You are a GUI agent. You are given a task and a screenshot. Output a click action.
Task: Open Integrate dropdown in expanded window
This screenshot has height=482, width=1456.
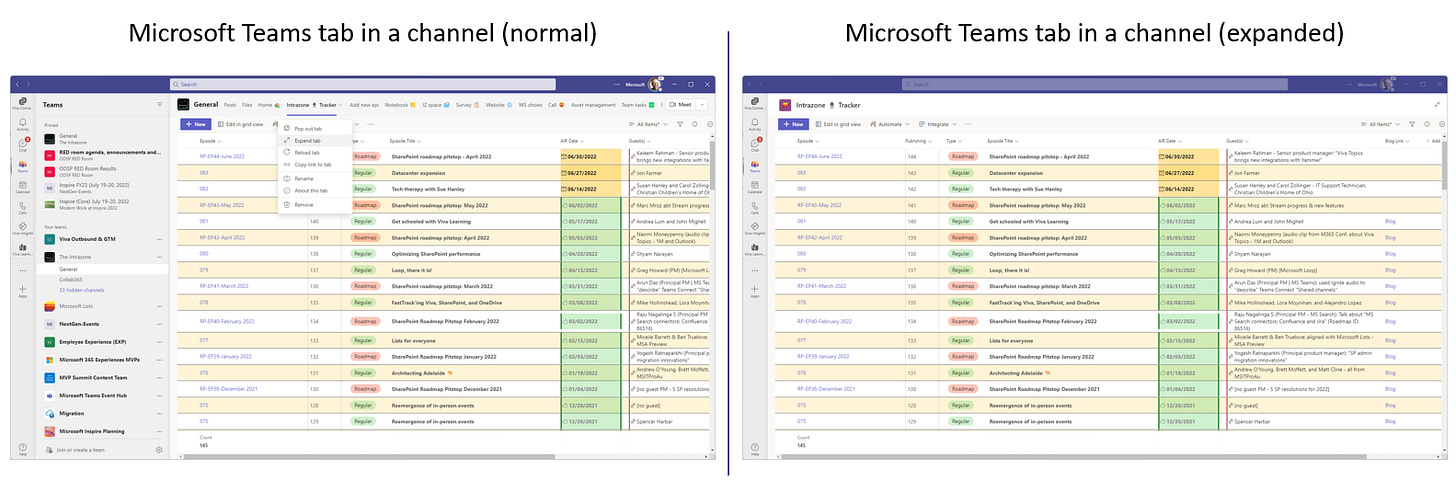click(x=938, y=124)
